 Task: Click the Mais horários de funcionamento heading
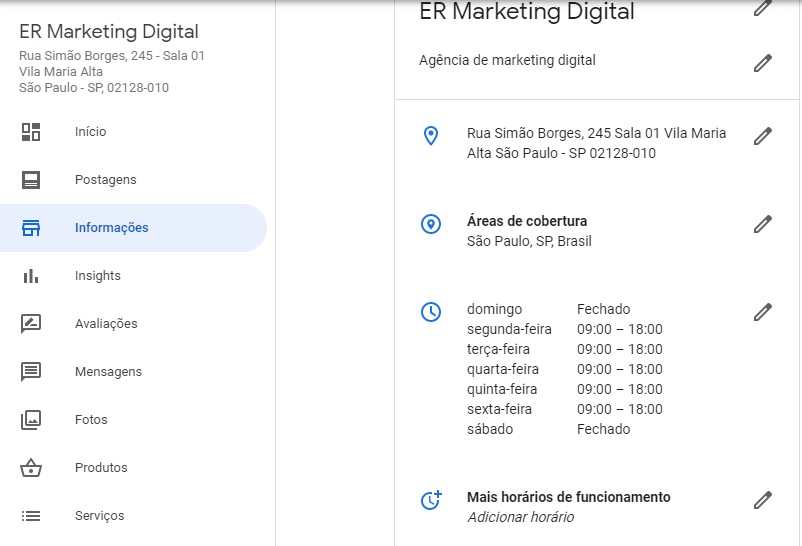click(x=568, y=497)
